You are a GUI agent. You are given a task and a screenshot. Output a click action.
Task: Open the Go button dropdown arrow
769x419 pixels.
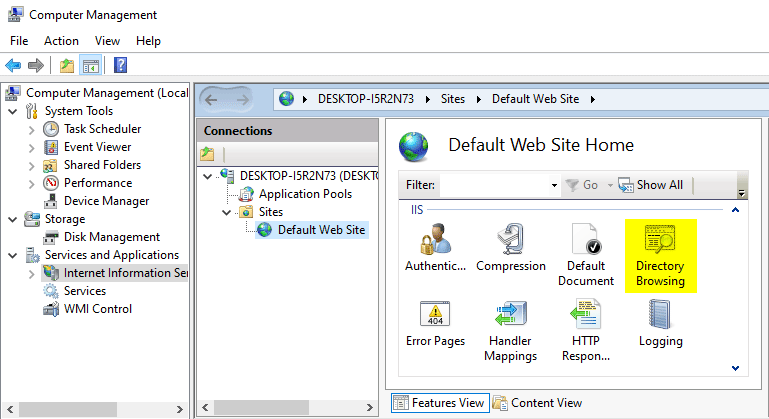(x=610, y=185)
